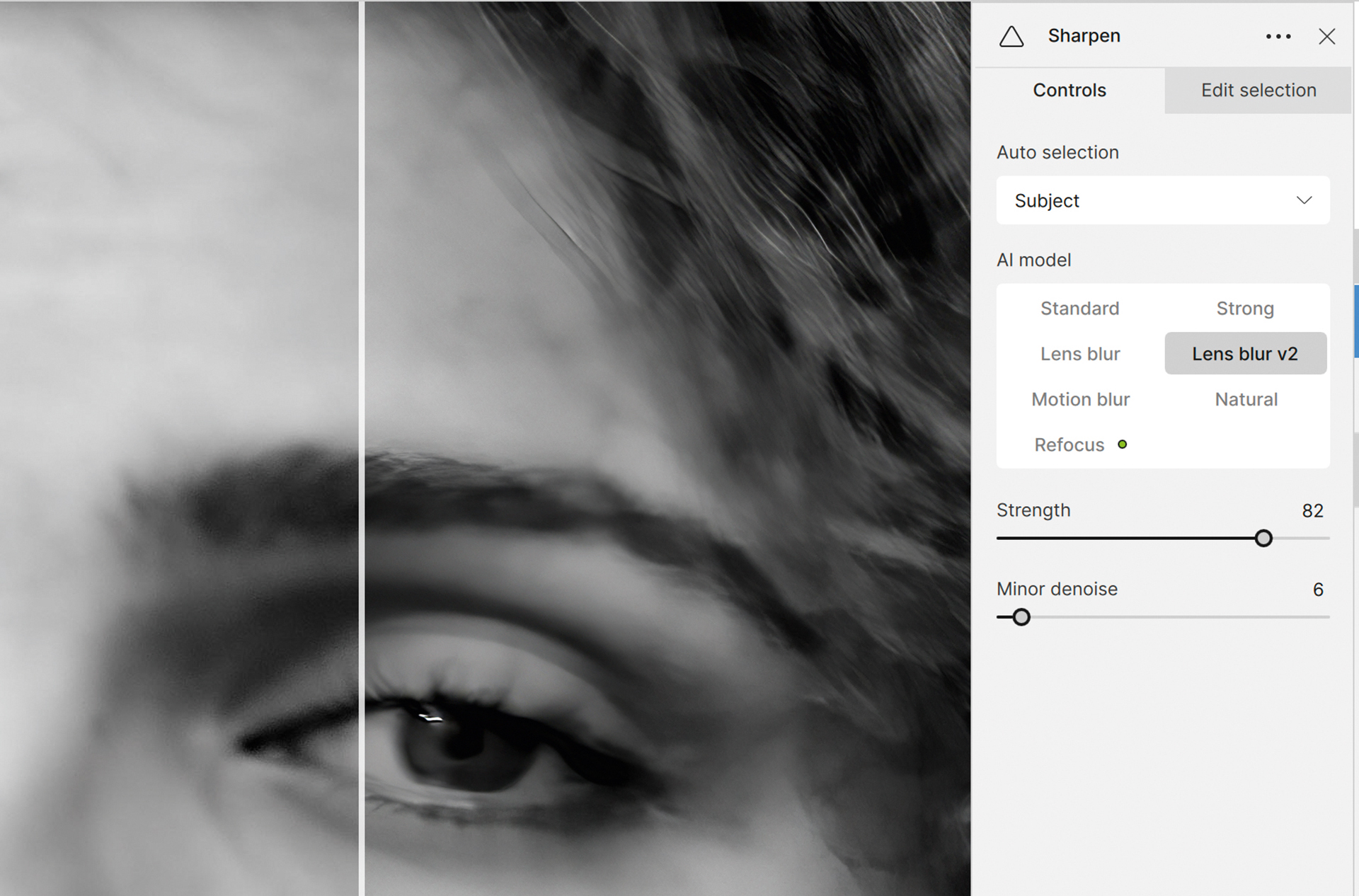Close the Sharpen panel

tap(1326, 37)
